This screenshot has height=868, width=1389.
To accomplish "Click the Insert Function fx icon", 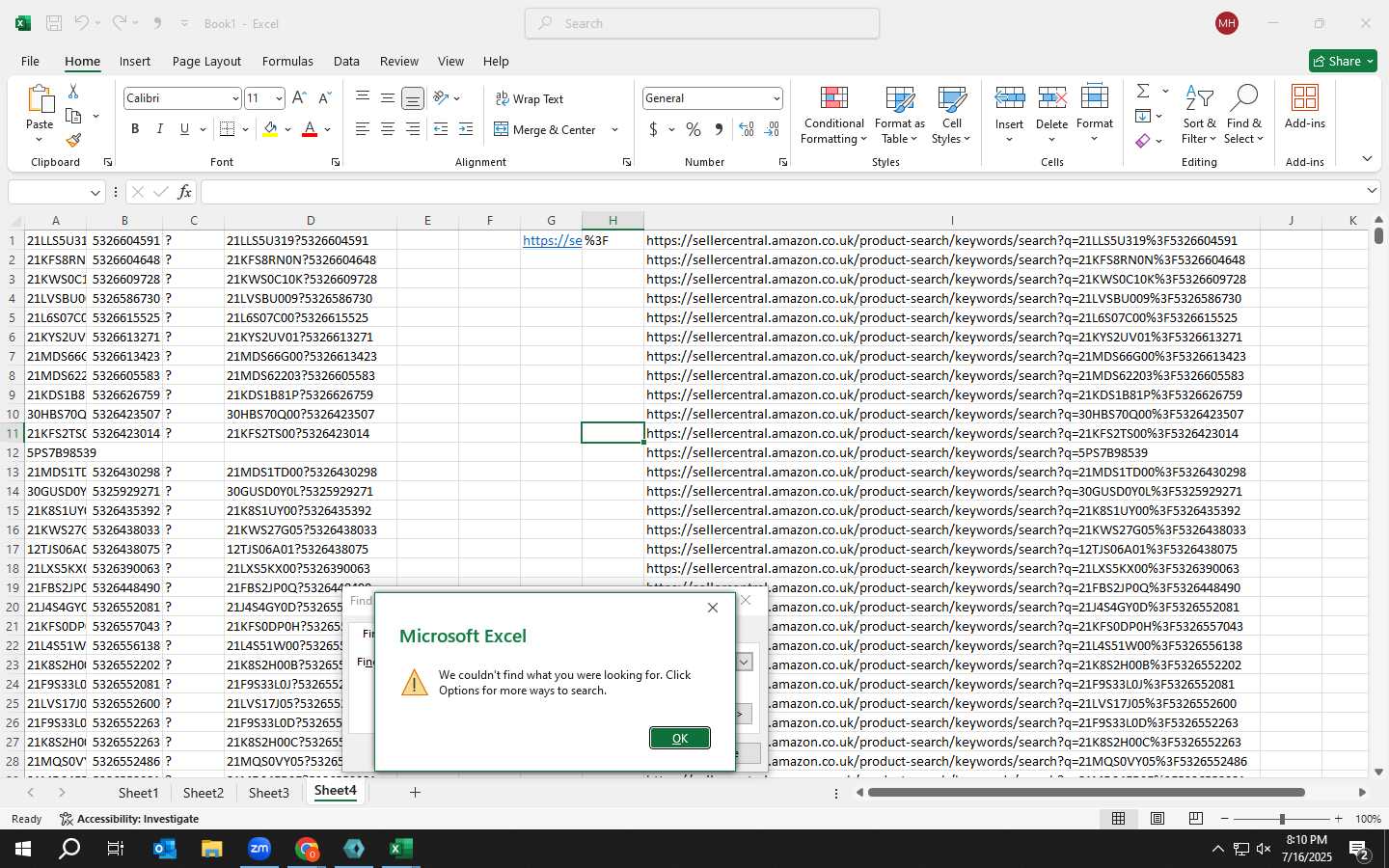I will tap(184, 192).
